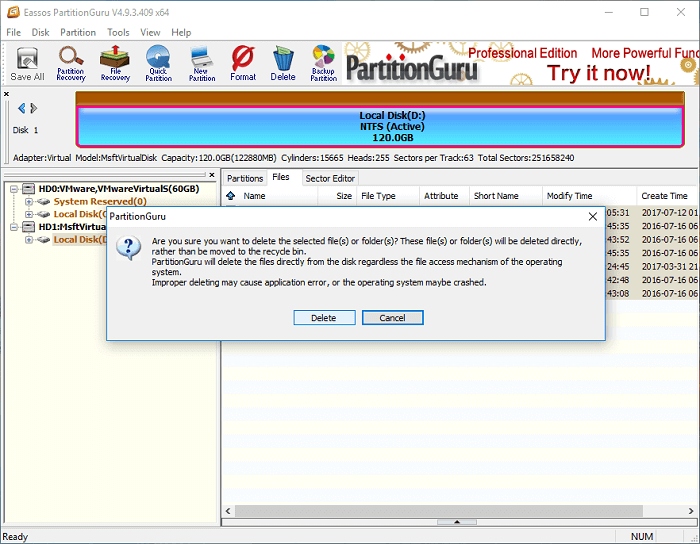Confirm deletion with the Delete button
The image size is (700, 544).
pos(324,318)
